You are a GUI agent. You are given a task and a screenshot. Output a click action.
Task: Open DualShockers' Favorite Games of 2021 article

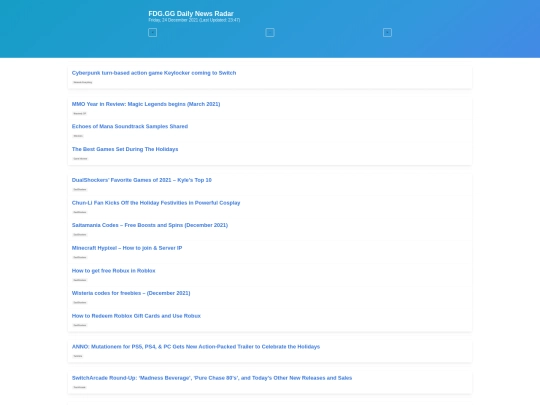[142, 180]
